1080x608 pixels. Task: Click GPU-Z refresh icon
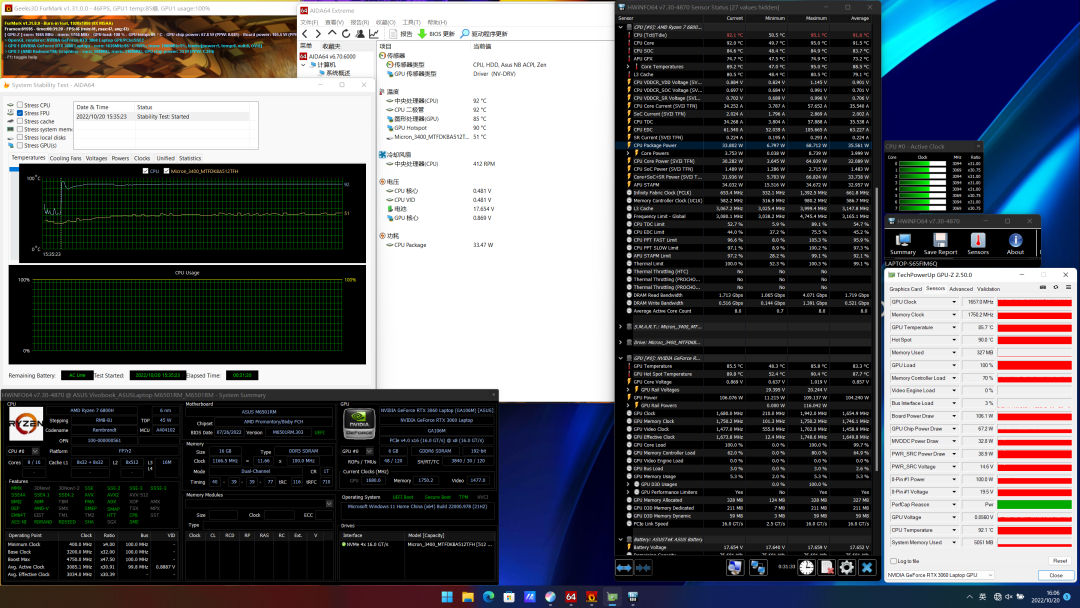[x=1055, y=288]
